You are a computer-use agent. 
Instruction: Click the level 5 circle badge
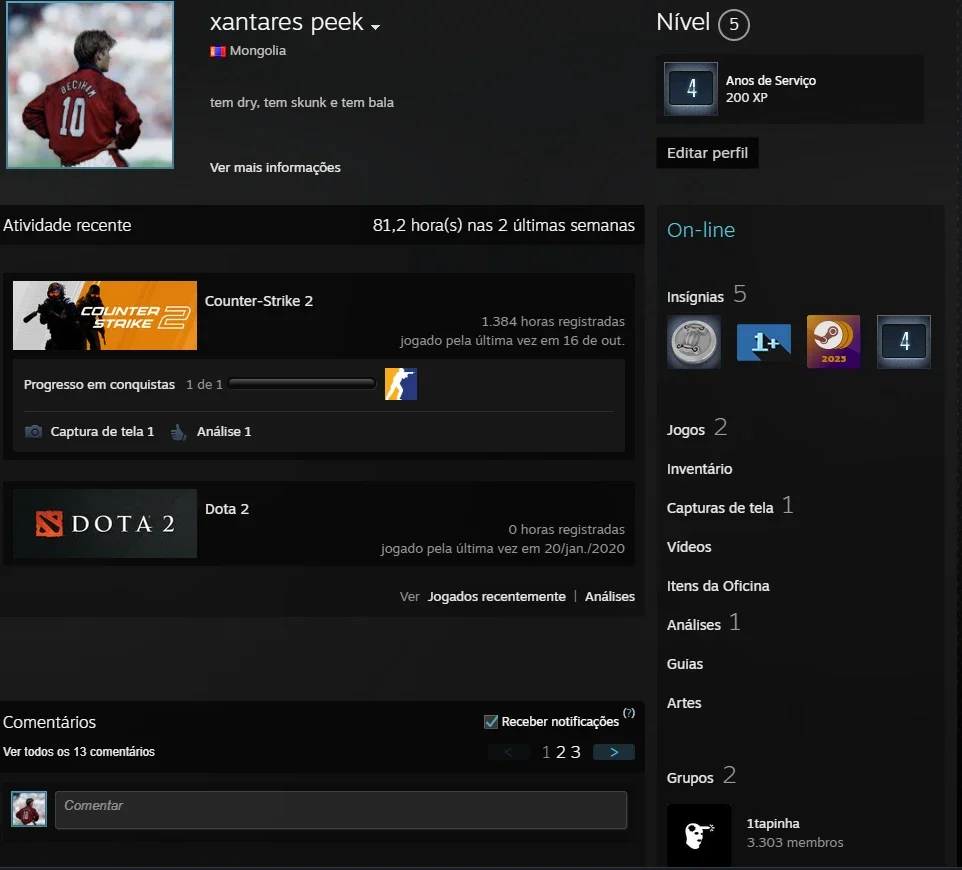click(733, 25)
